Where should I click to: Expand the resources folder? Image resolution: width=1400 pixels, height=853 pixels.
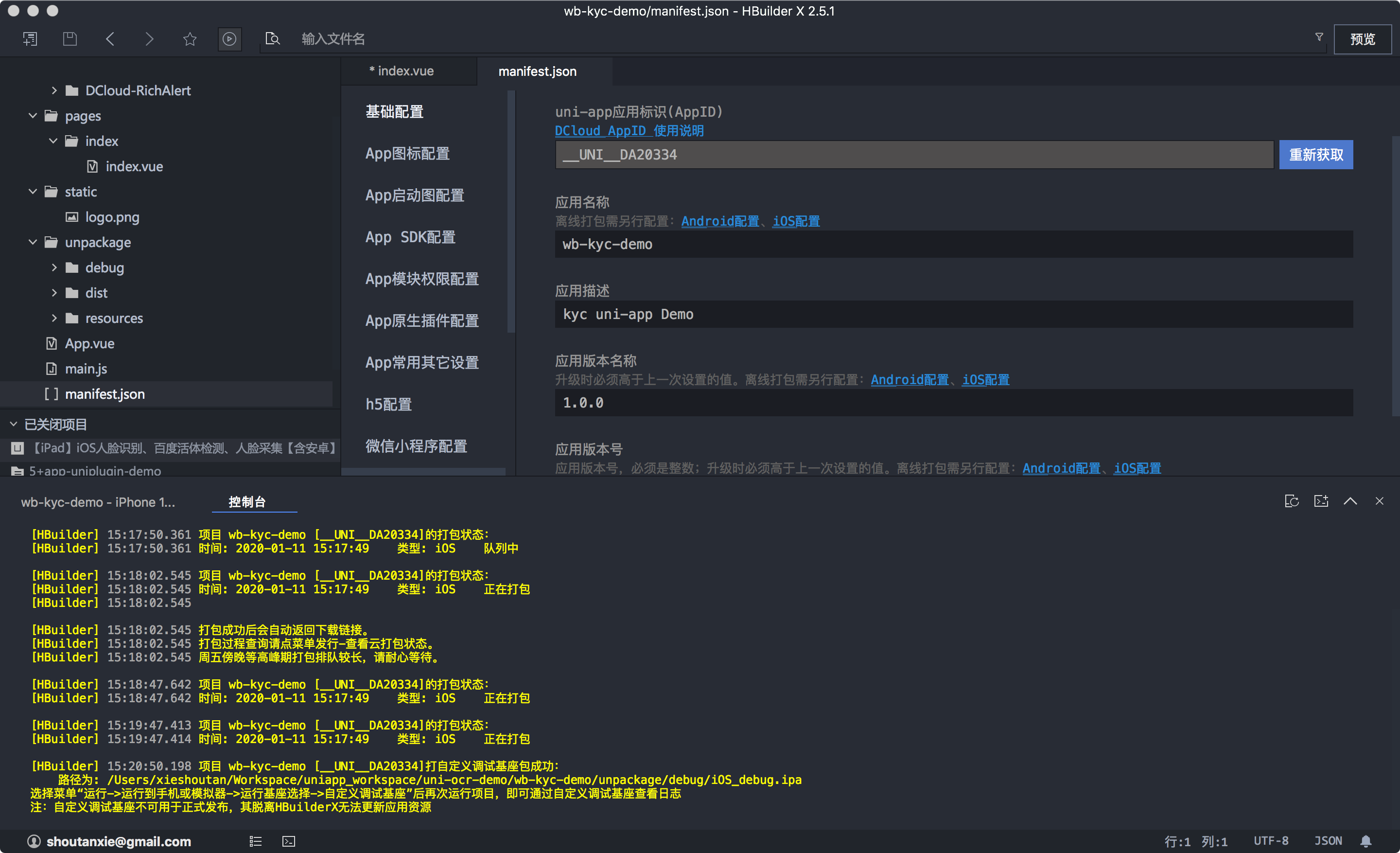click(x=54, y=318)
